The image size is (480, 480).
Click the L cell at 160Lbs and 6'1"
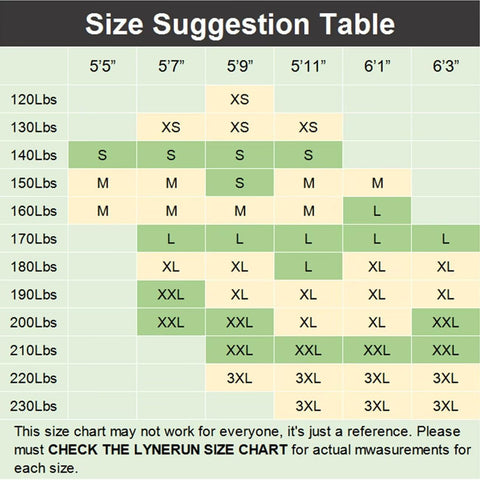click(377, 211)
